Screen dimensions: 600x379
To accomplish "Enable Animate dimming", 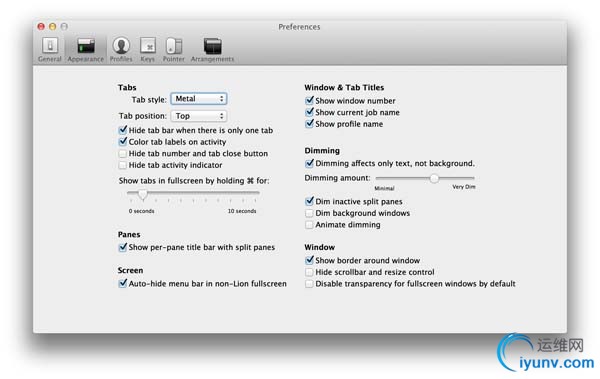I will 309,225.
